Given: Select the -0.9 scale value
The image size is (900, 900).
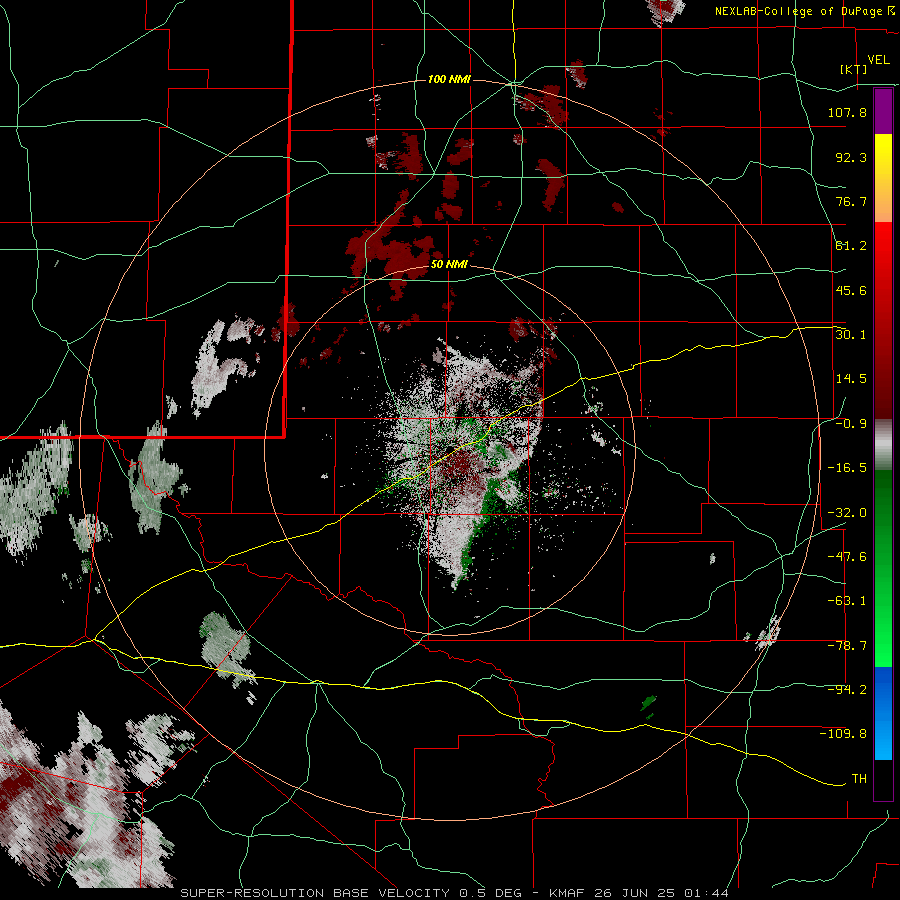Looking at the screenshot, I should point(851,424).
